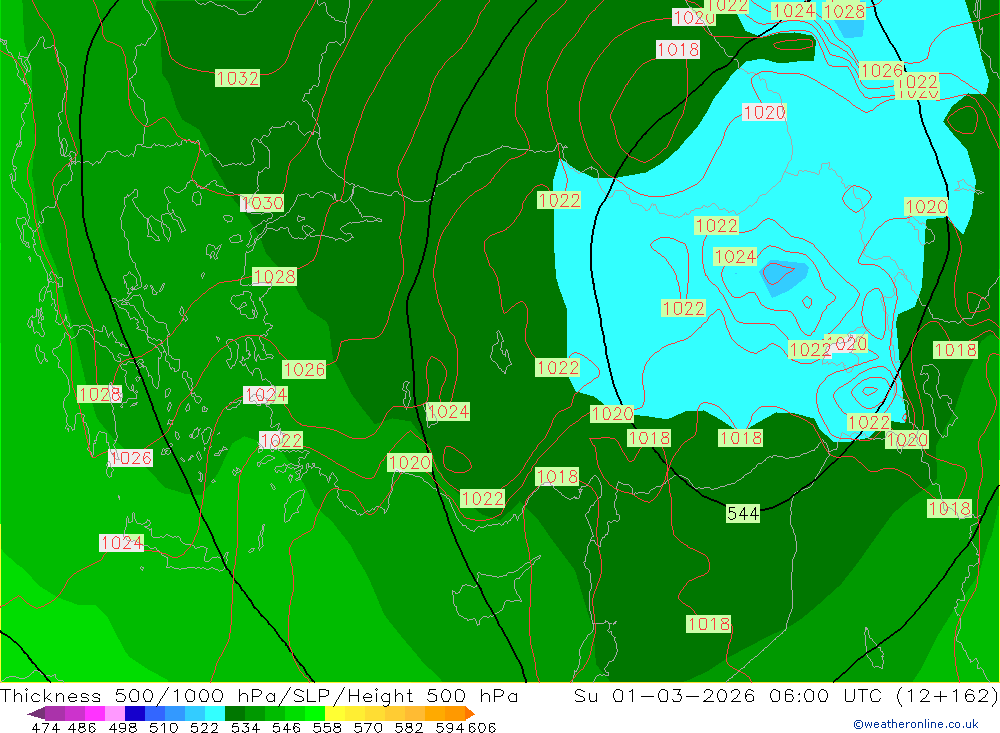The image size is (1000, 733).
Task: Click the 570 legend value
Action: click(367, 727)
